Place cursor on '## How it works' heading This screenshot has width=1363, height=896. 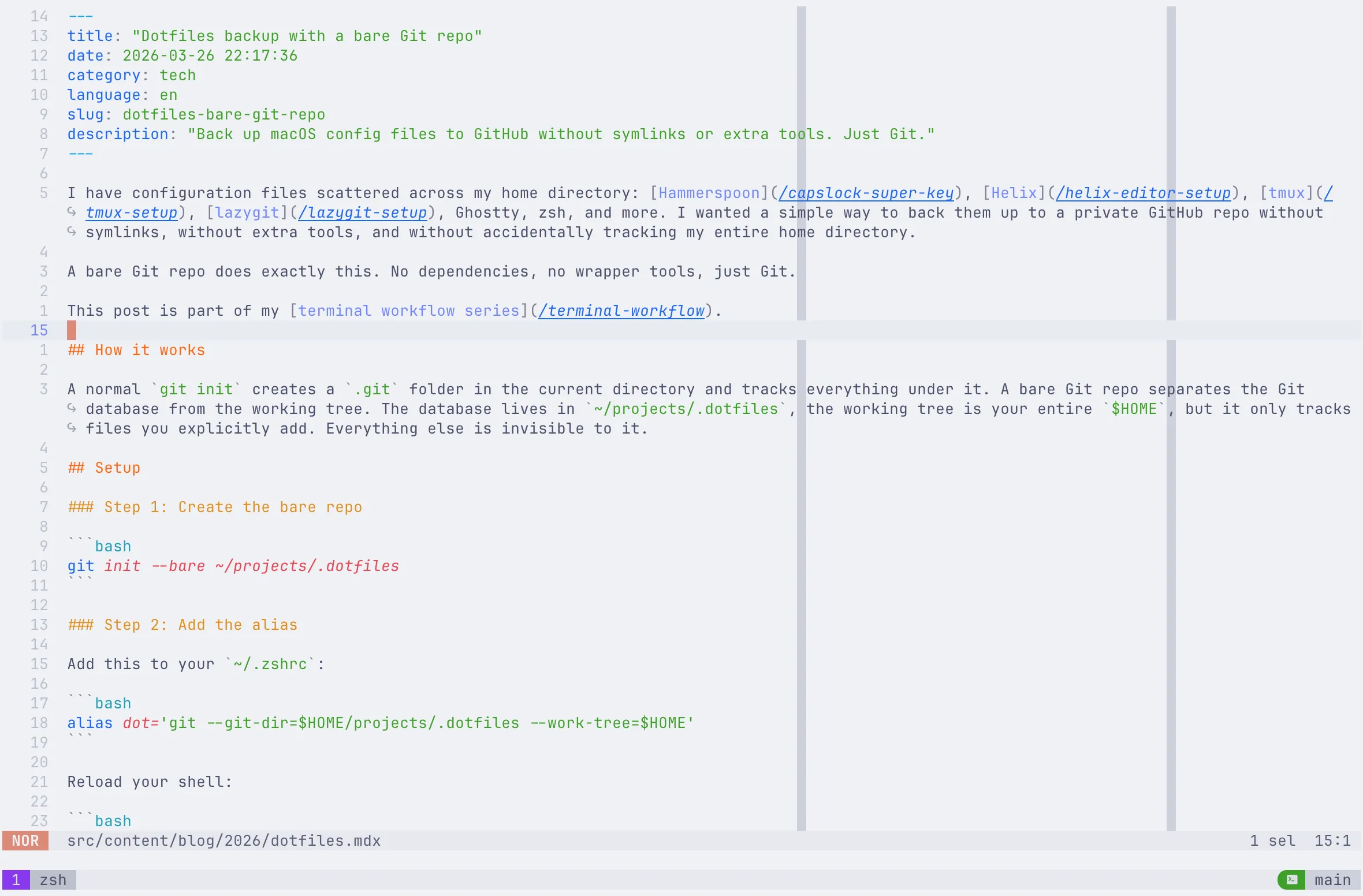point(136,350)
